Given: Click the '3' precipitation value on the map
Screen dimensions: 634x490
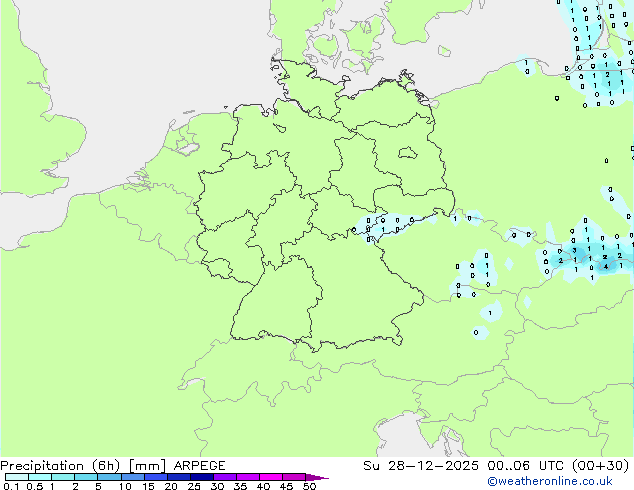Looking at the screenshot, I should (x=574, y=251).
